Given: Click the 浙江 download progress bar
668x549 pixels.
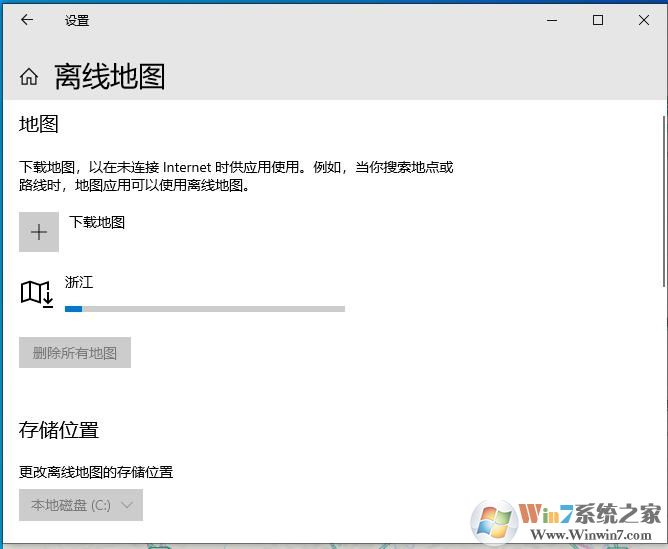Looking at the screenshot, I should coord(205,309).
